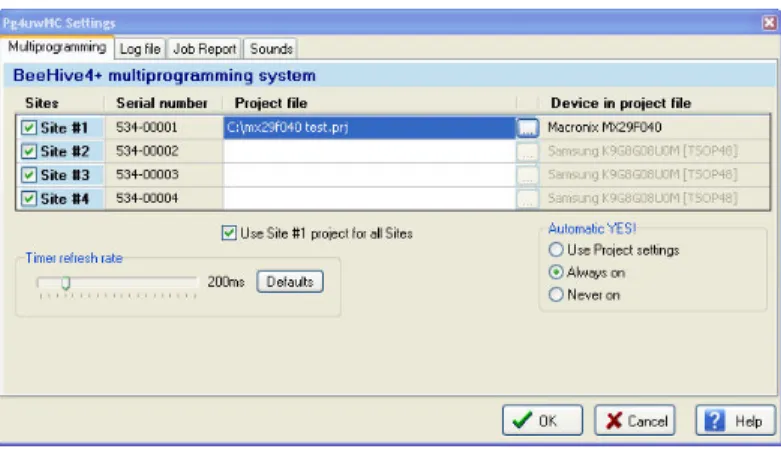Click the C:\mx29f040 test.prj project file field

click(369, 128)
